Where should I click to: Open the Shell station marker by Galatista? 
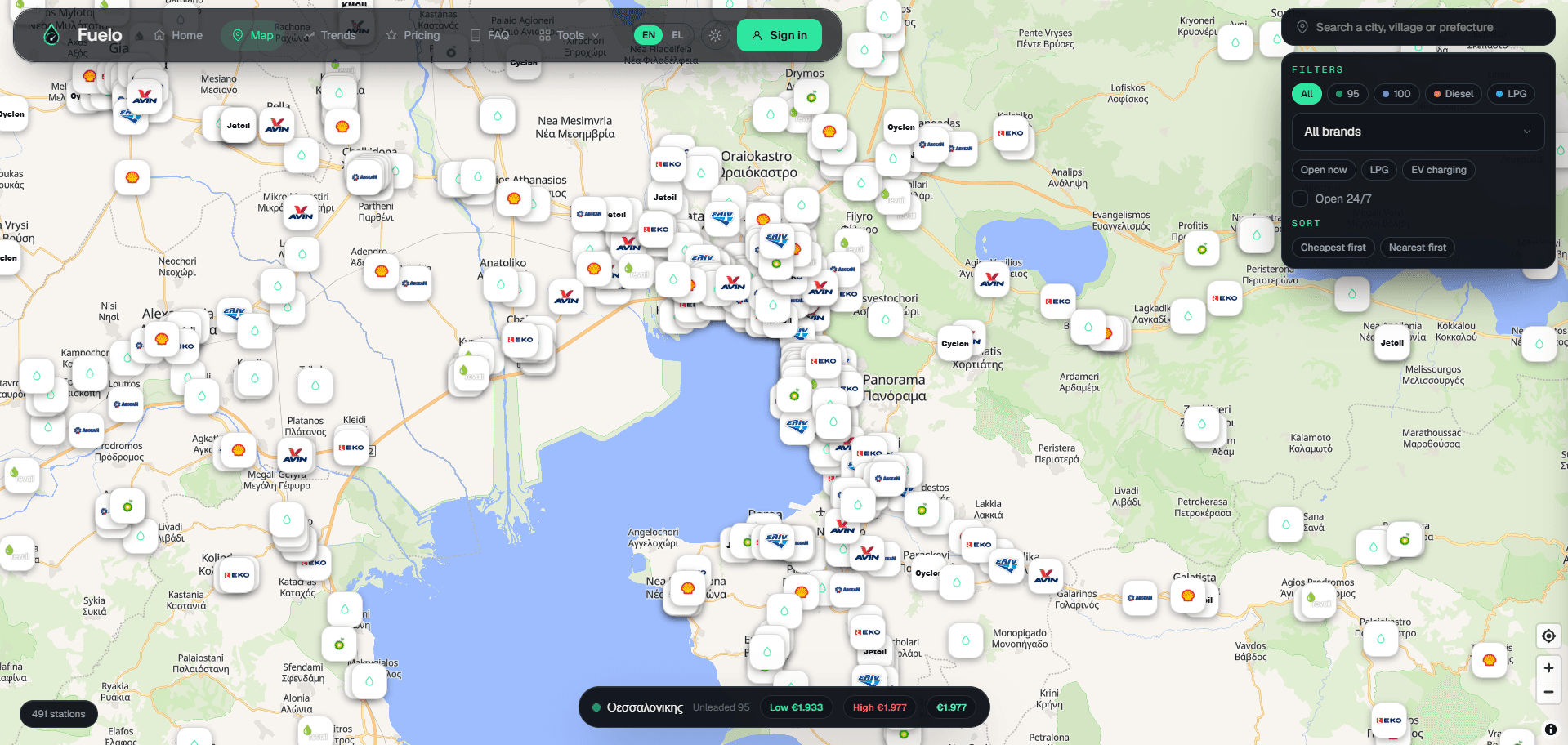click(x=1188, y=596)
